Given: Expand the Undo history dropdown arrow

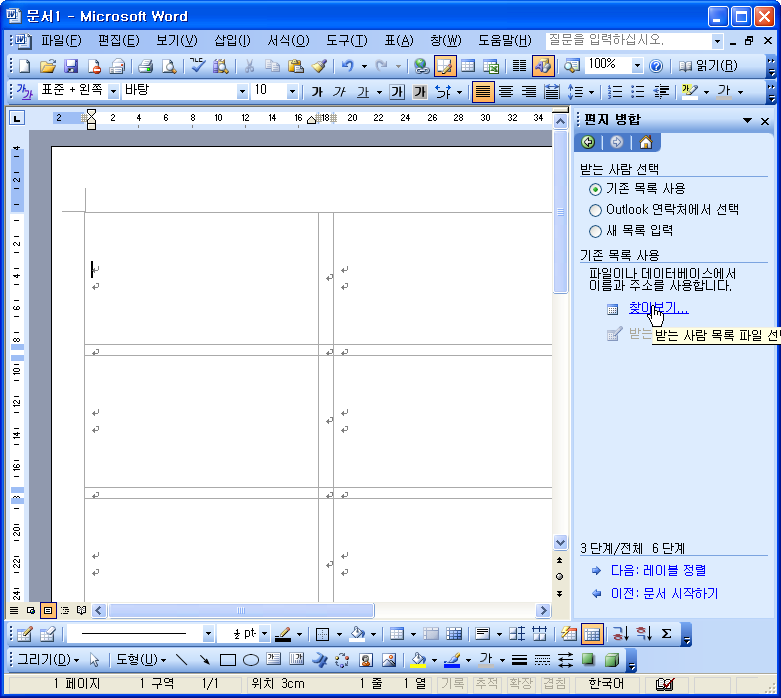Looking at the screenshot, I should pos(364,66).
